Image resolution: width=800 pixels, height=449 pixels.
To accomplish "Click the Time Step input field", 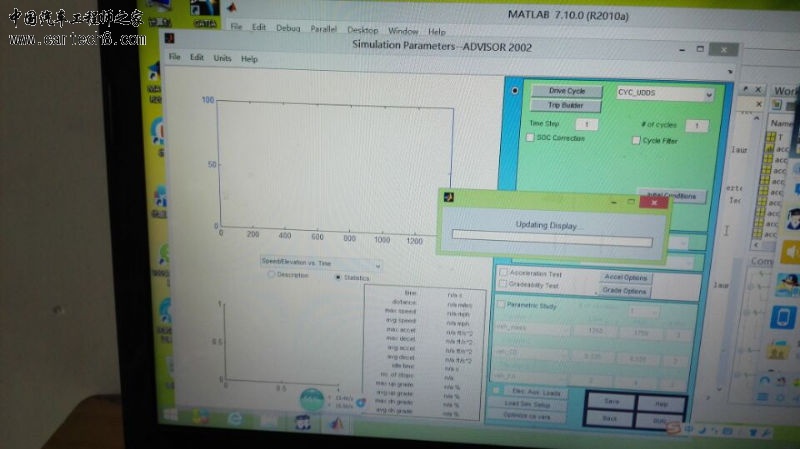I will click(x=587, y=124).
